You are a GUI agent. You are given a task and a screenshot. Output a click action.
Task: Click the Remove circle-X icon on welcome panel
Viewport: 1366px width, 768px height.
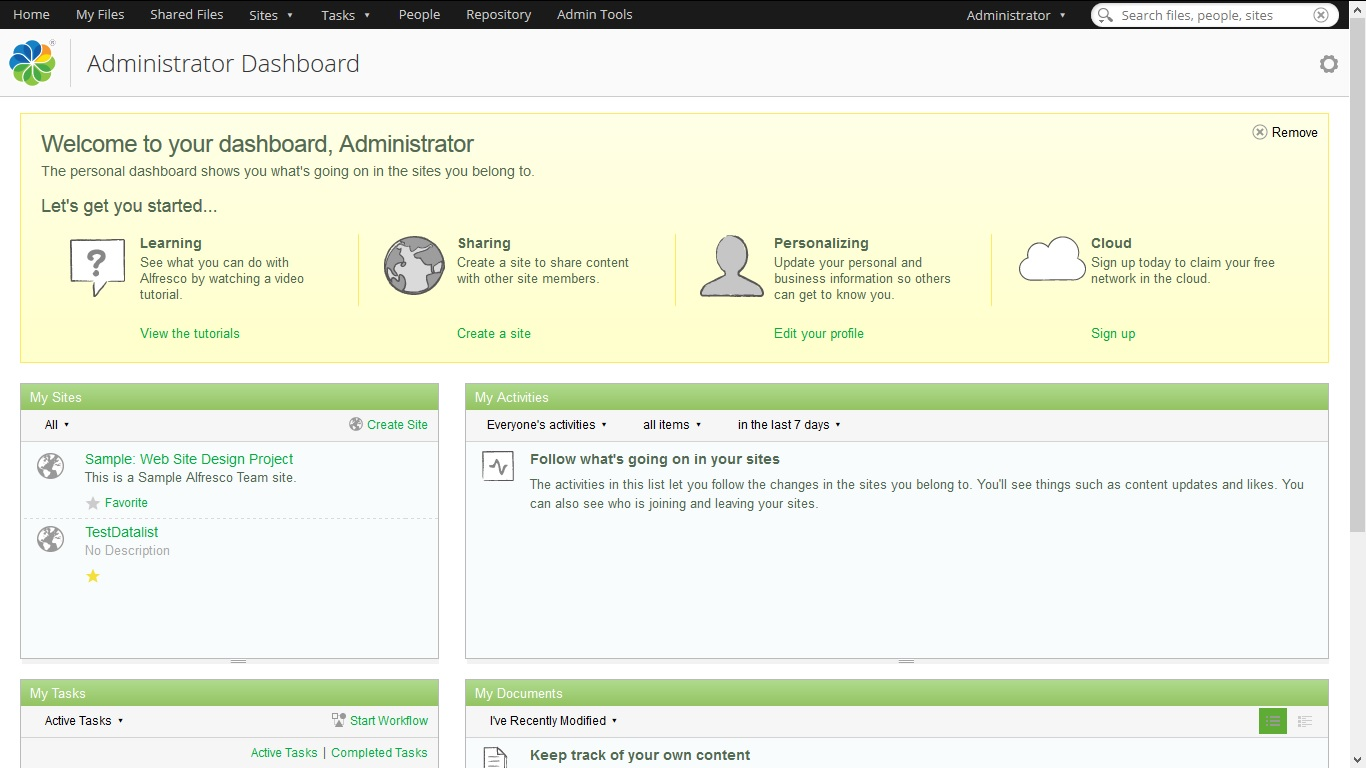tap(1260, 132)
